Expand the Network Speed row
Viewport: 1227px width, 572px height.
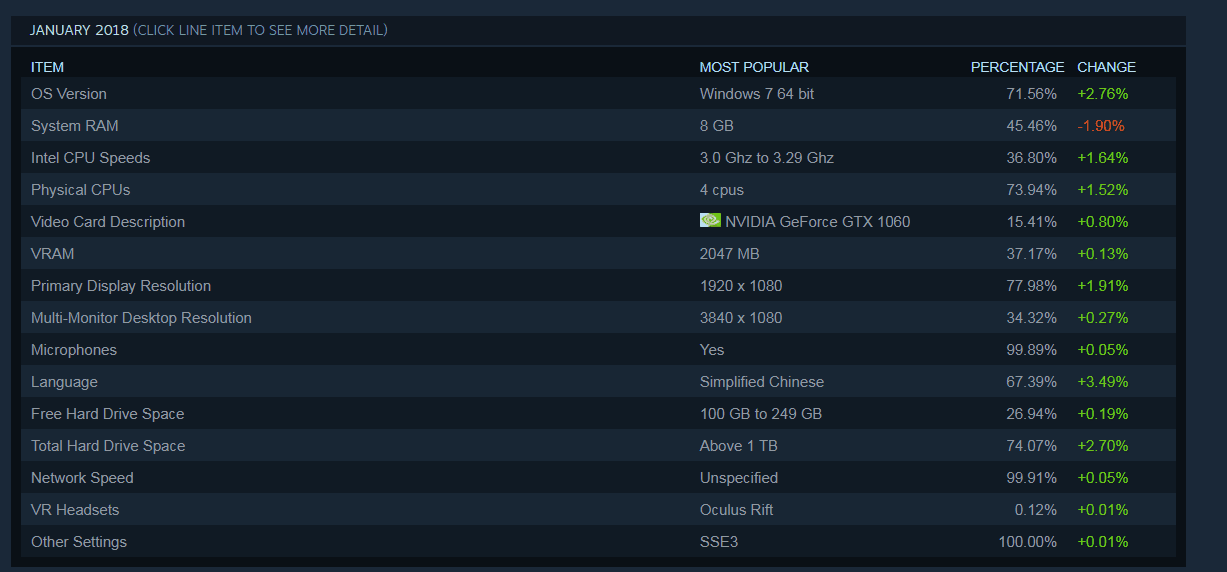(x=82, y=478)
